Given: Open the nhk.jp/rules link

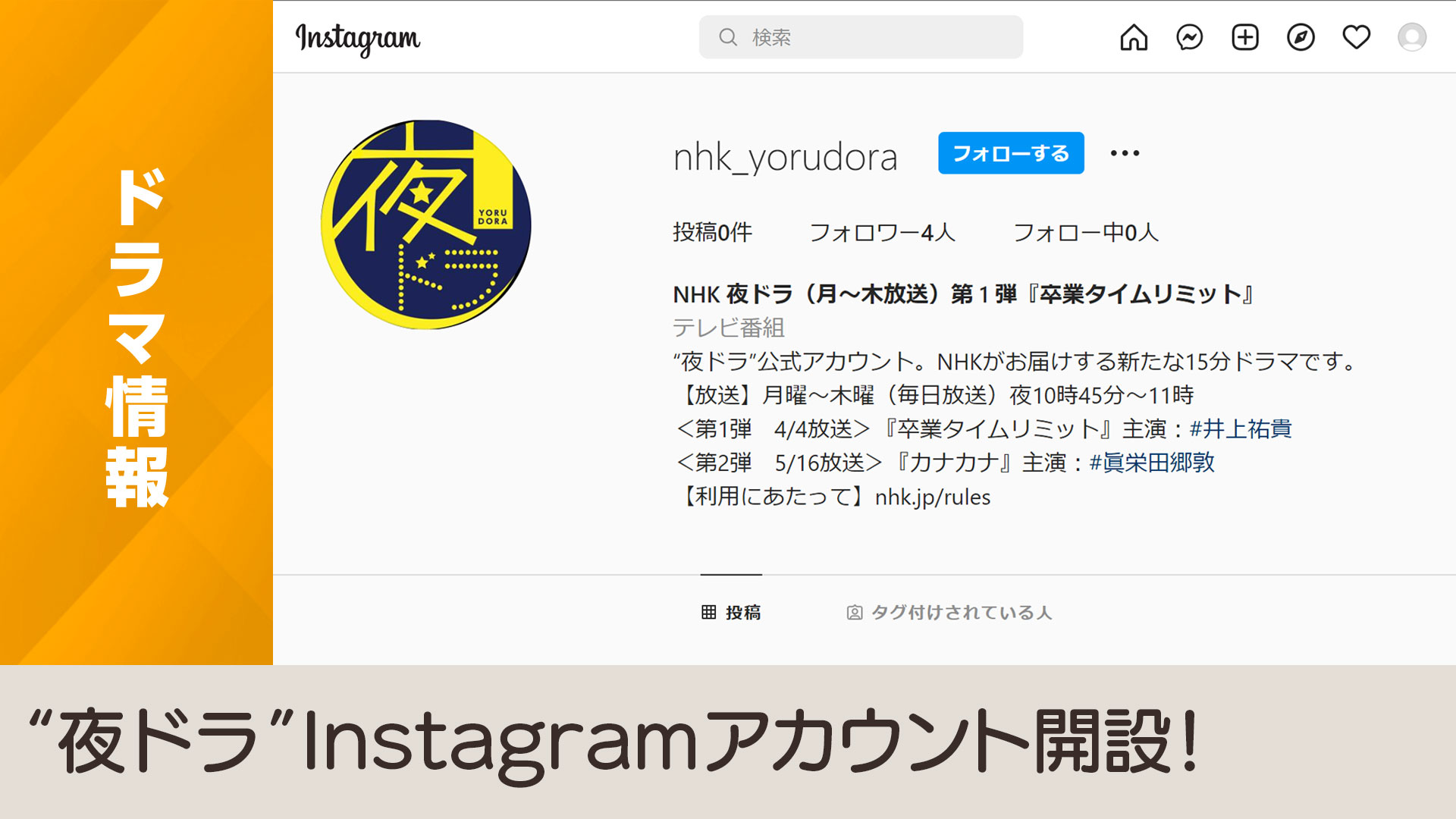Looking at the screenshot, I should tap(933, 497).
